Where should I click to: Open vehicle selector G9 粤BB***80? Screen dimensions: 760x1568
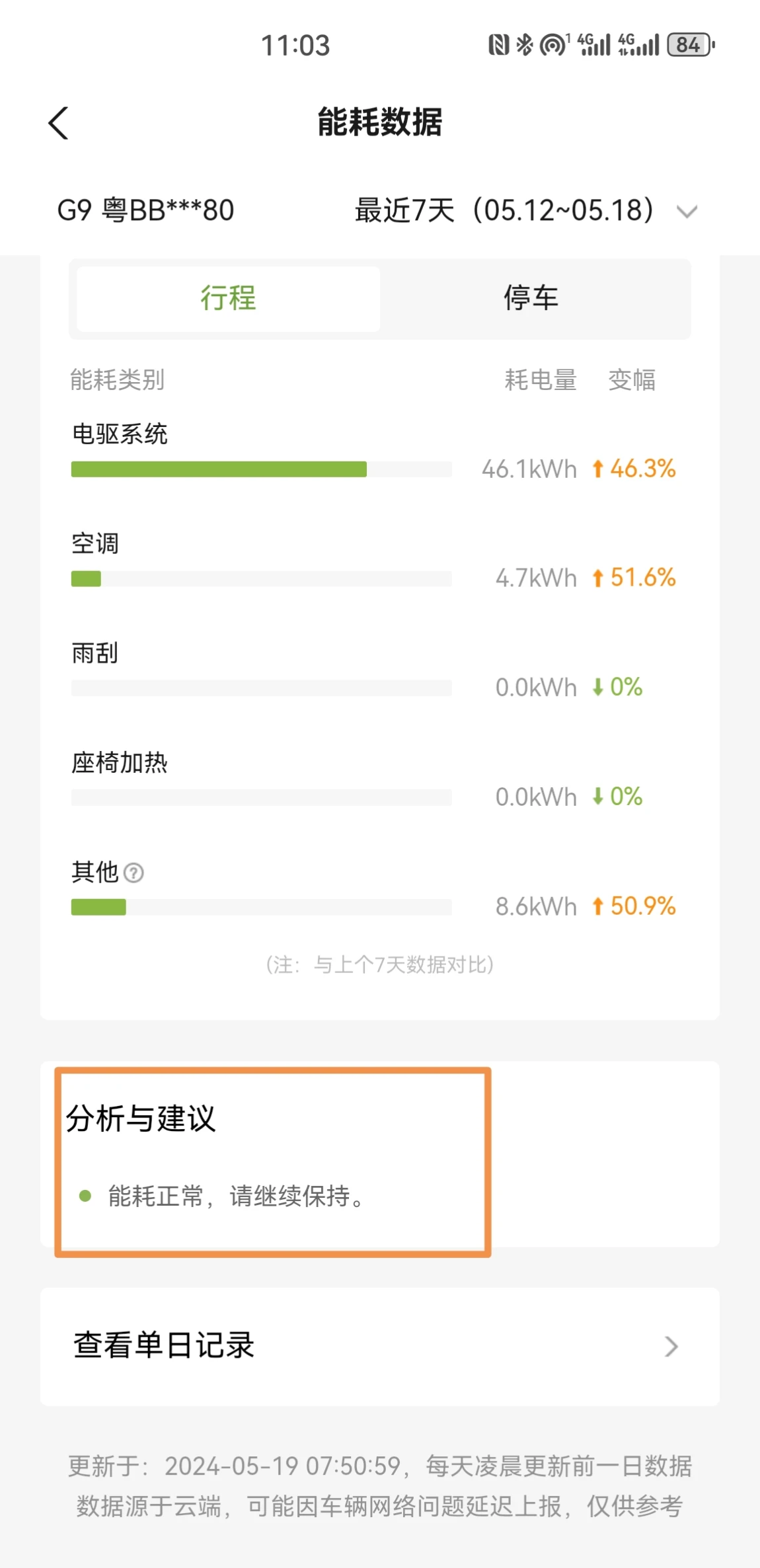(145, 211)
